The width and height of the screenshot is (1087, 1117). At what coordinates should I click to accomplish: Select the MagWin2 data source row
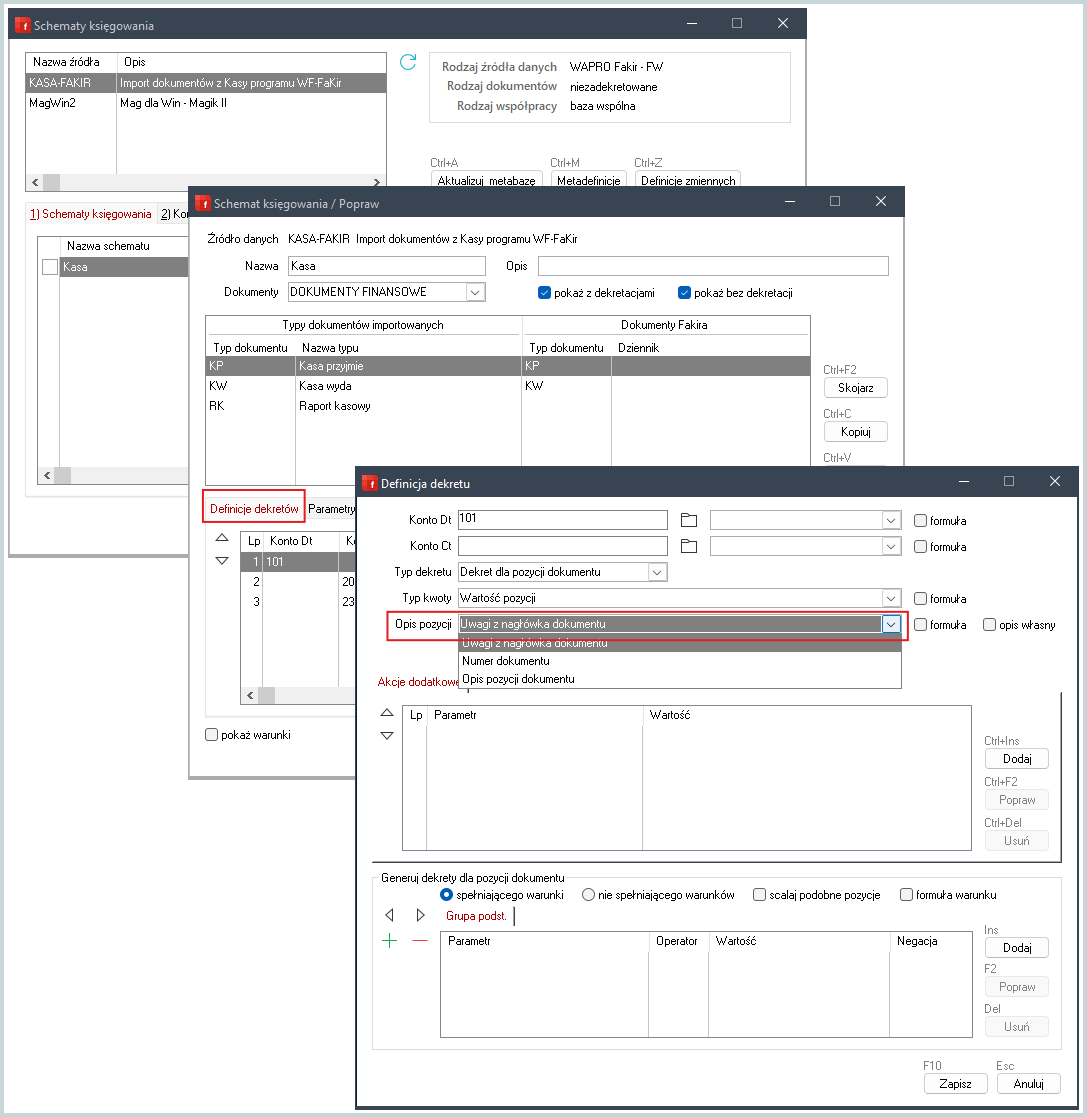coord(206,103)
